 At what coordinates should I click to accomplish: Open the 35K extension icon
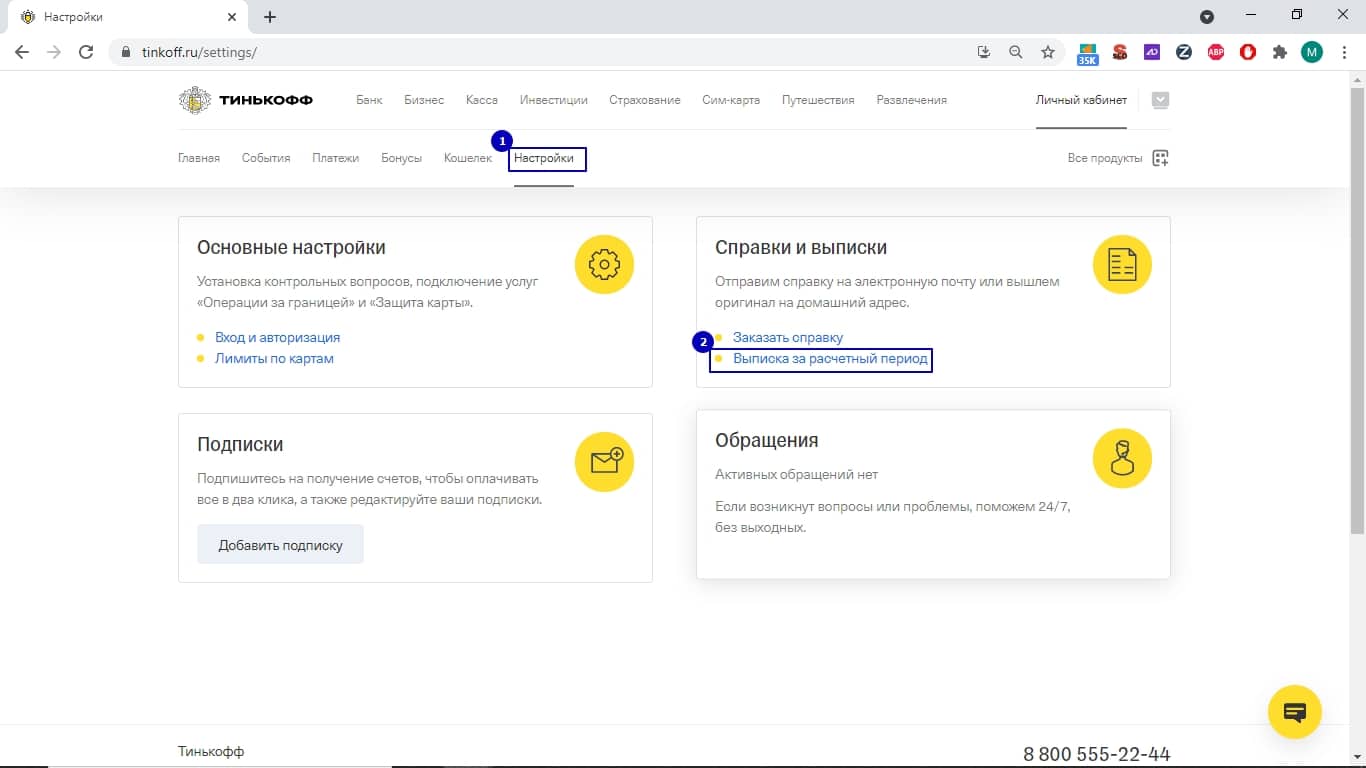pyautogui.click(x=1087, y=53)
